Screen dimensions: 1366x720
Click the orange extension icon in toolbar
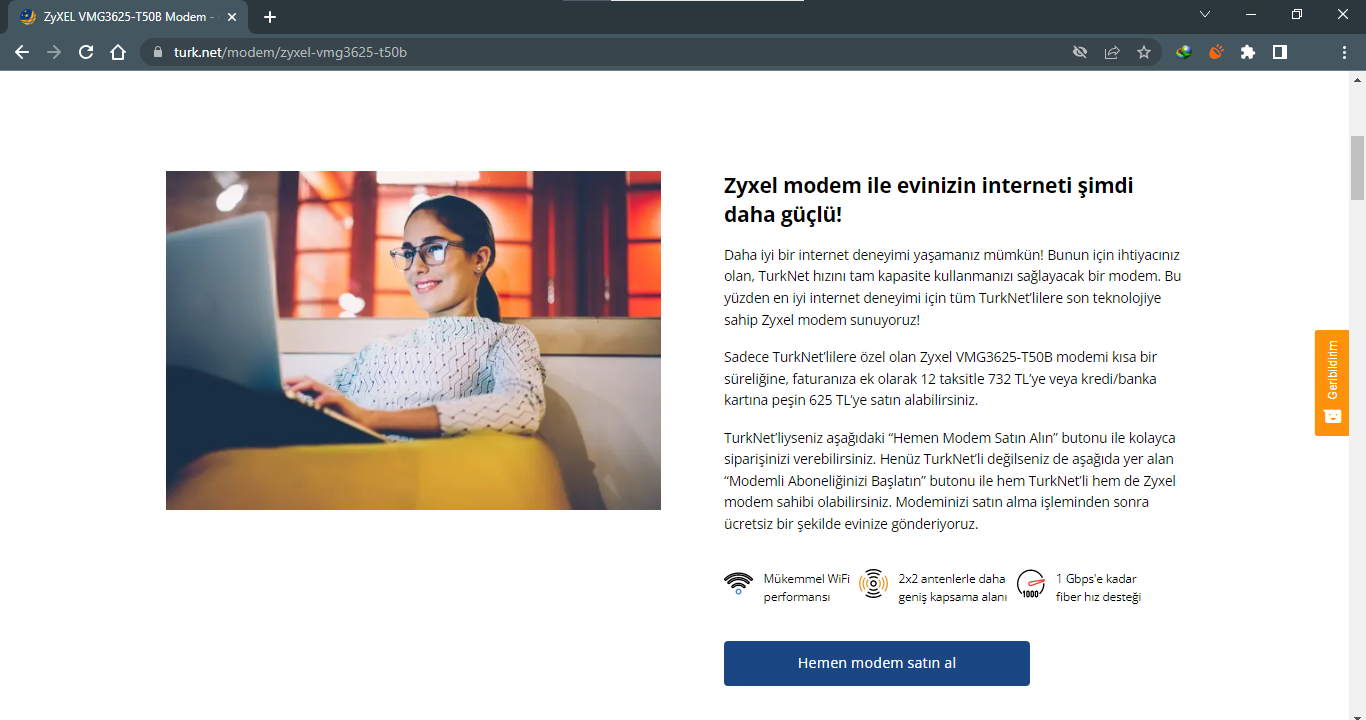click(x=1216, y=52)
